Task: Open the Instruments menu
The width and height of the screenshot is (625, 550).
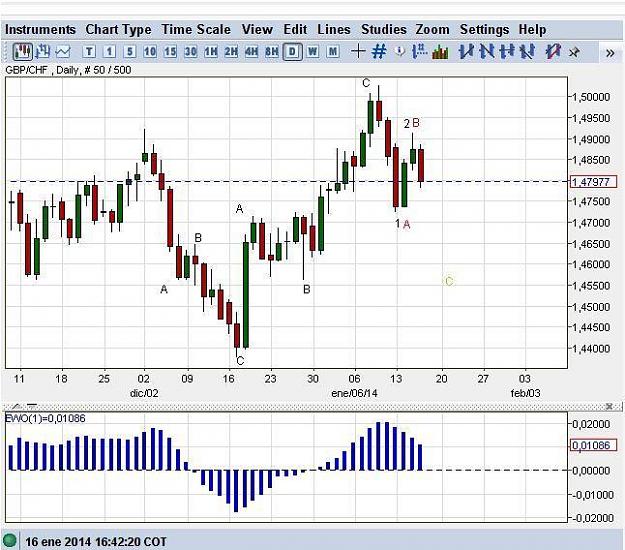Action: 40,29
